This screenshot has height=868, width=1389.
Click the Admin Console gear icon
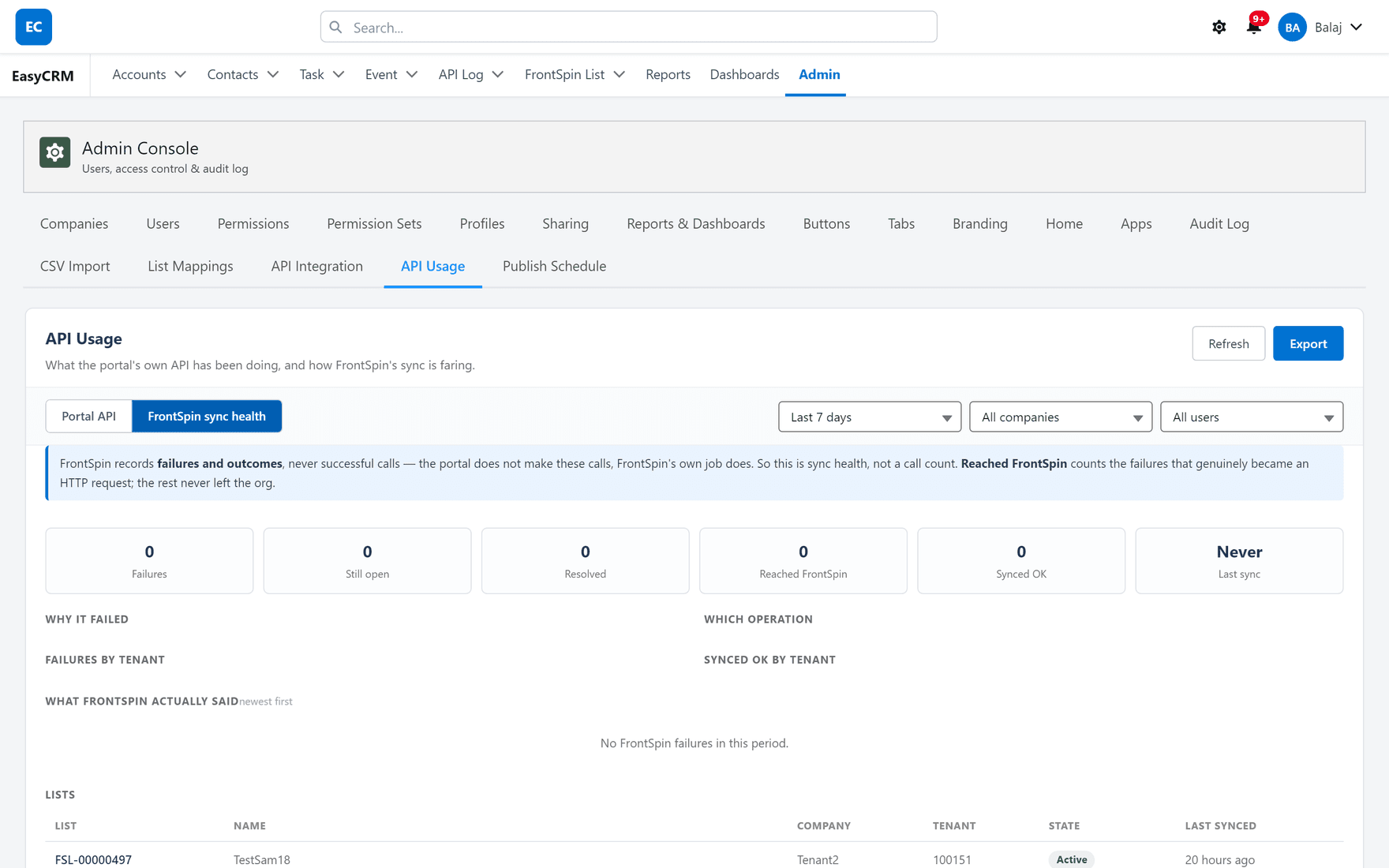click(55, 152)
